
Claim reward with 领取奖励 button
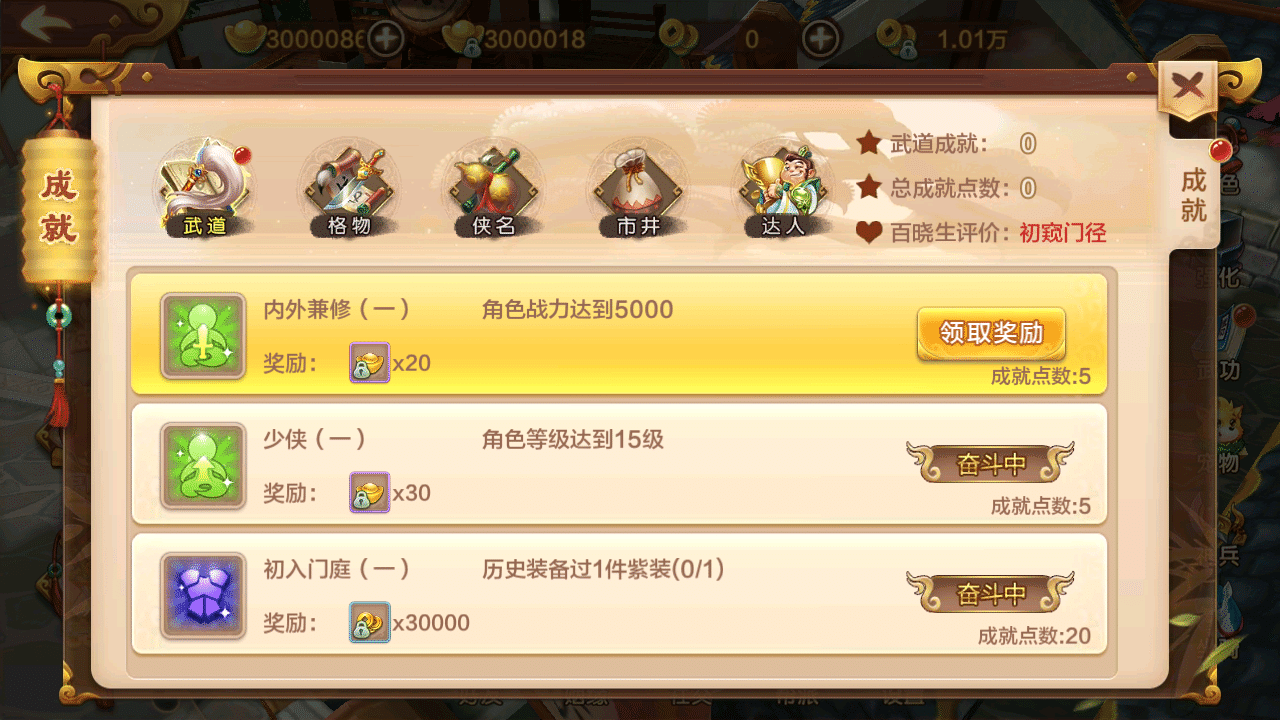coord(991,334)
